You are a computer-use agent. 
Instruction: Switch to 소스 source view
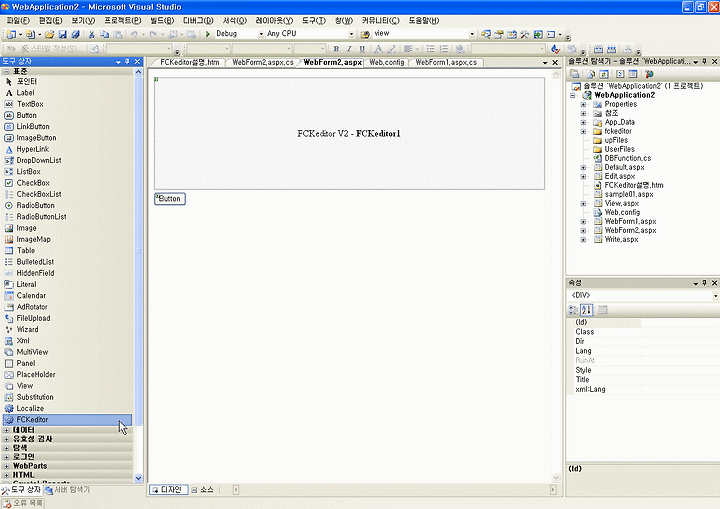203,490
